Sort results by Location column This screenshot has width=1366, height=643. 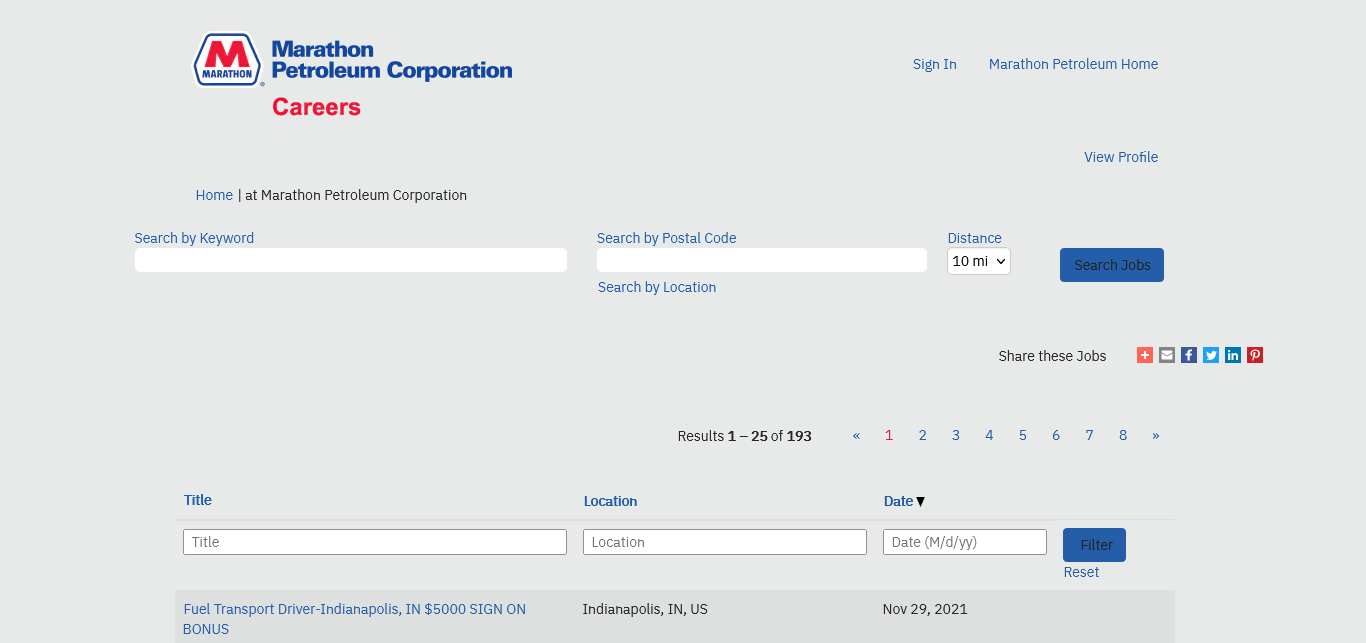(x=610, y=501)
